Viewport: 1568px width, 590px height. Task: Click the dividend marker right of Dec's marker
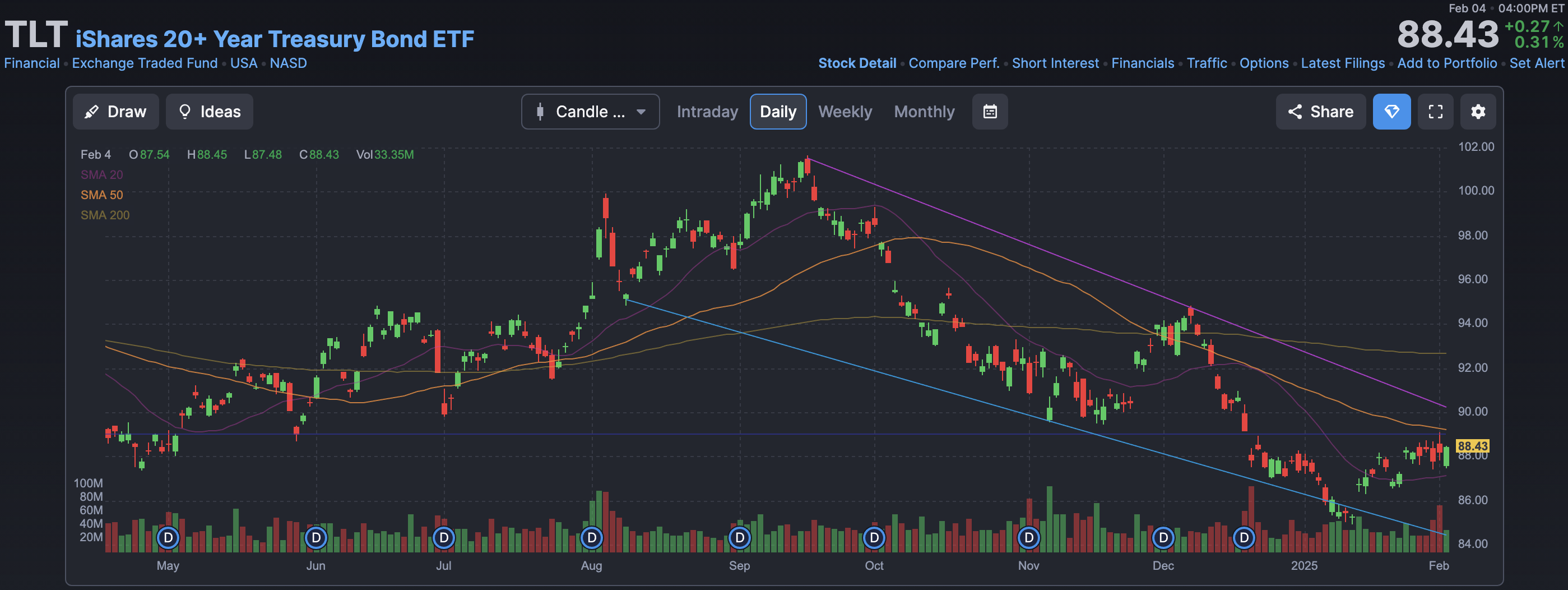[1244, 538]
